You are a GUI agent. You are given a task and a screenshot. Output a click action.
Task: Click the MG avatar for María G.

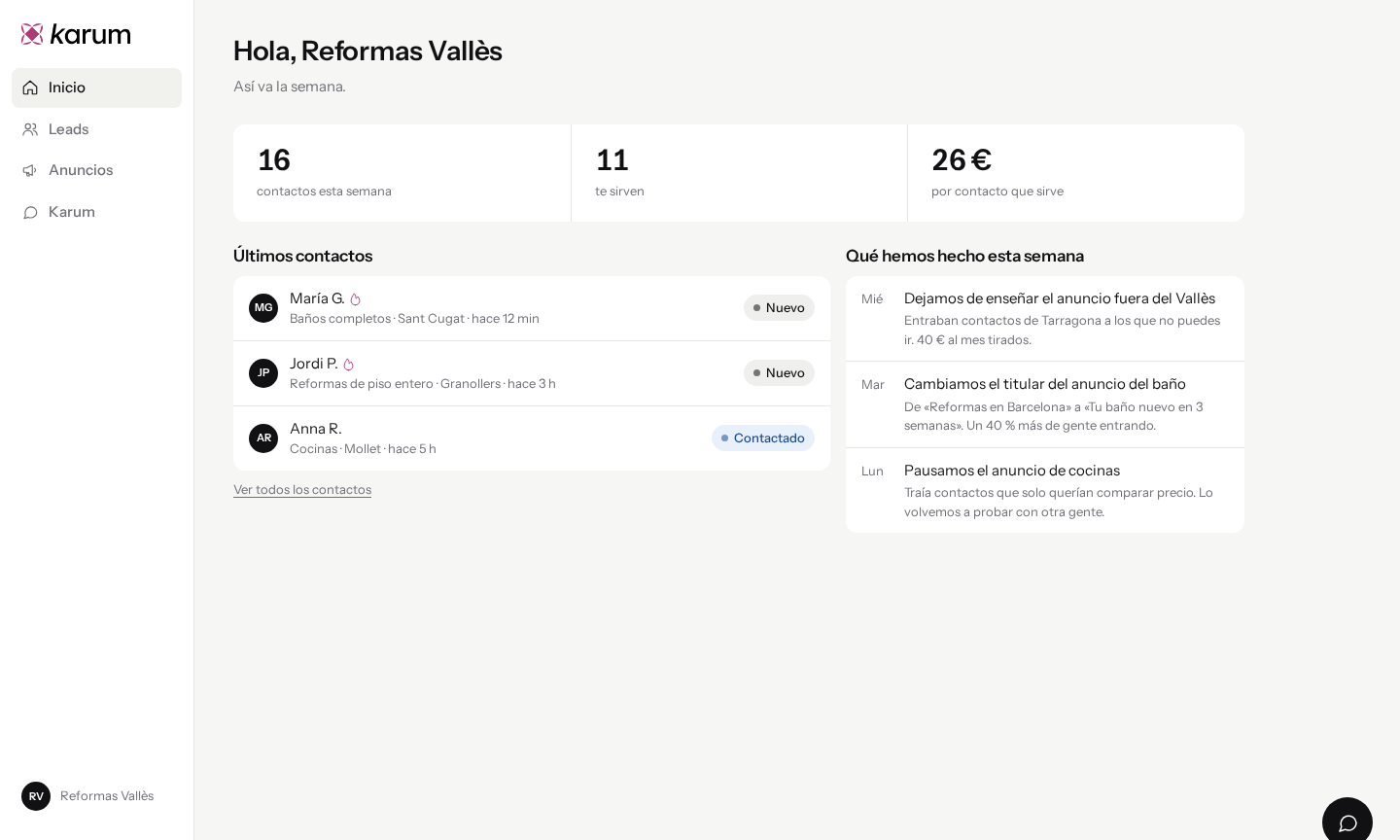click(x=263, y=308)
